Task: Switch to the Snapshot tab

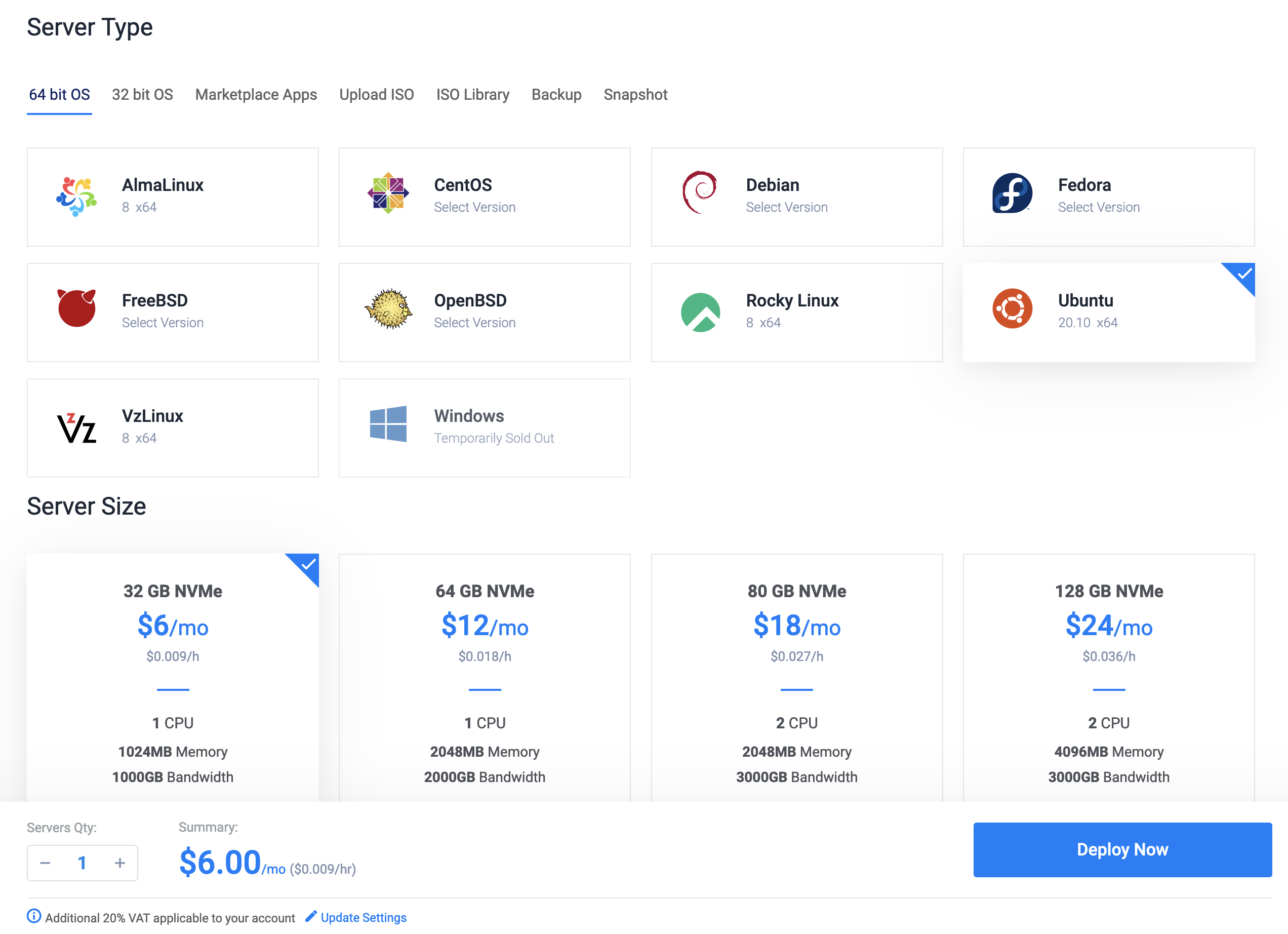Action: (635, 95)
